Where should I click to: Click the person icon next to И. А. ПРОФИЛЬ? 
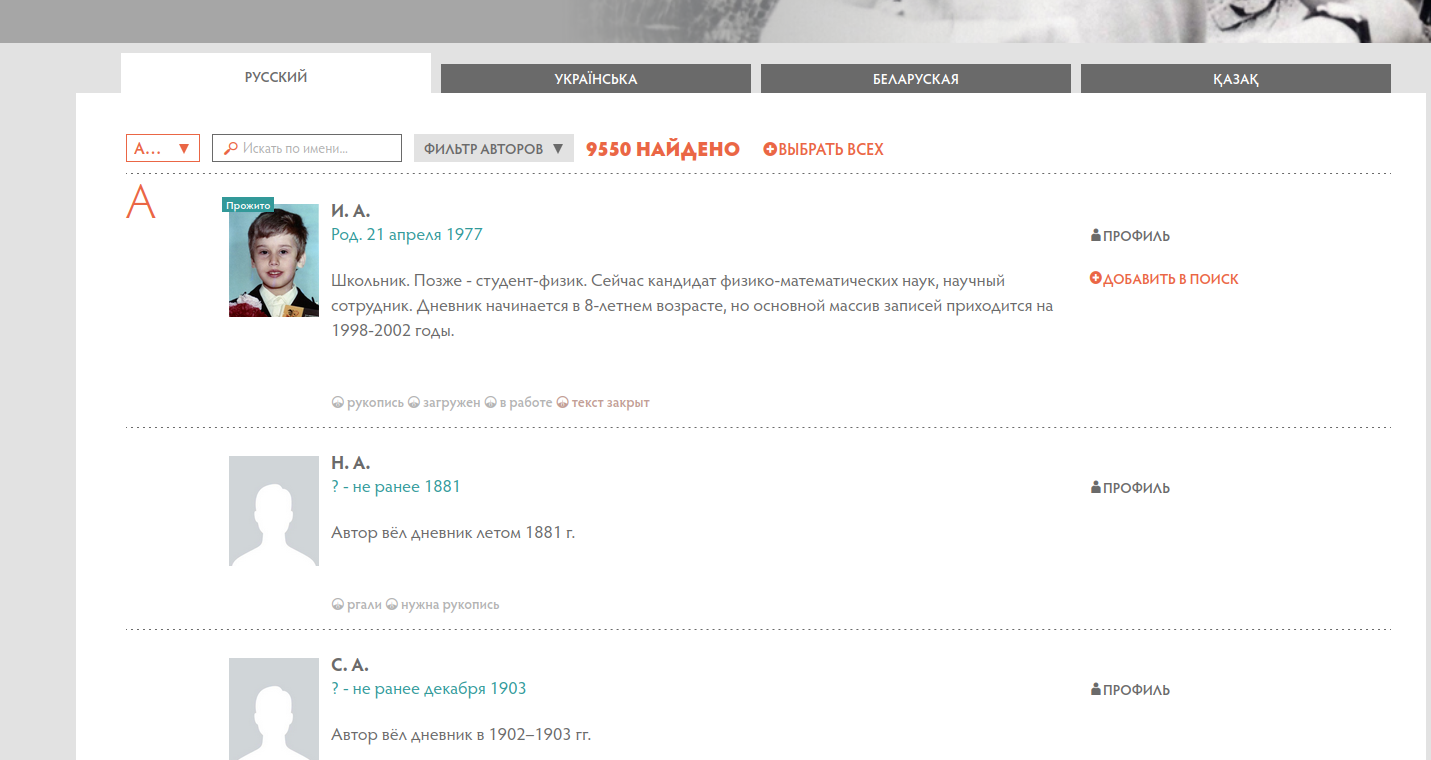point(1096,236)
